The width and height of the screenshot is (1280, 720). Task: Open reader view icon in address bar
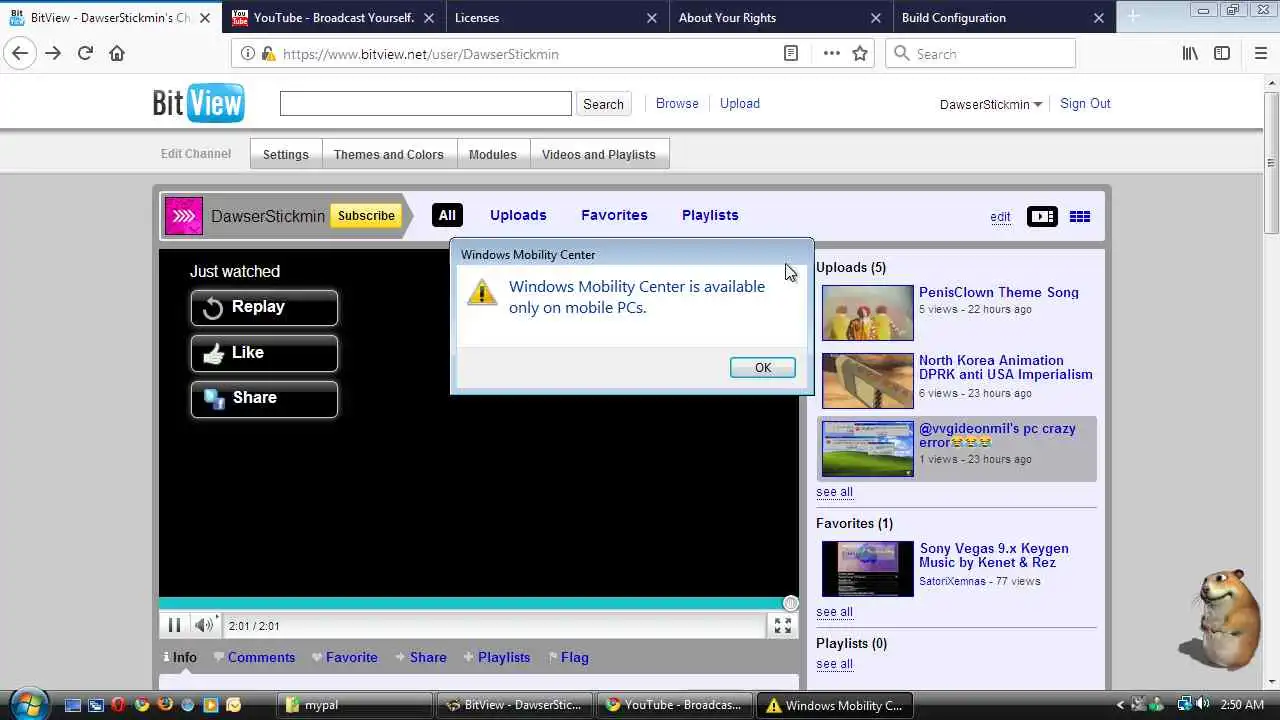pyautogui.click(x=791, y=54)
